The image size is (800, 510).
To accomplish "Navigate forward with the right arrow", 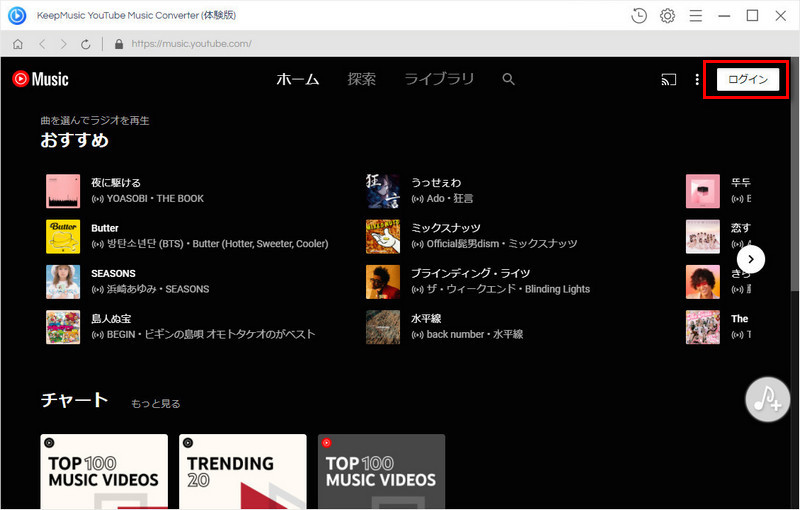I will click(x=63, y=44).
